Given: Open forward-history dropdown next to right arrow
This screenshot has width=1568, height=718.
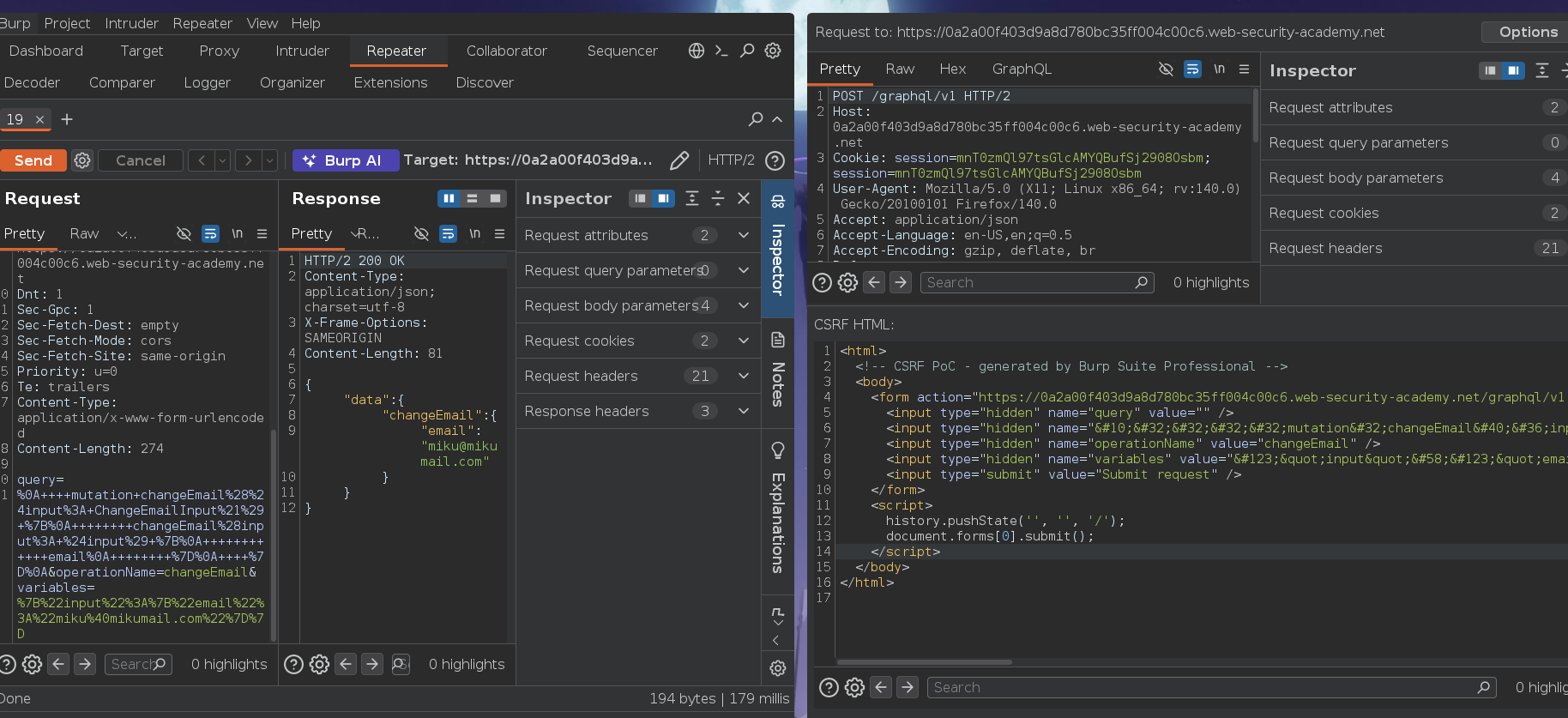Looking at the screenshot, I should [269, 160].
